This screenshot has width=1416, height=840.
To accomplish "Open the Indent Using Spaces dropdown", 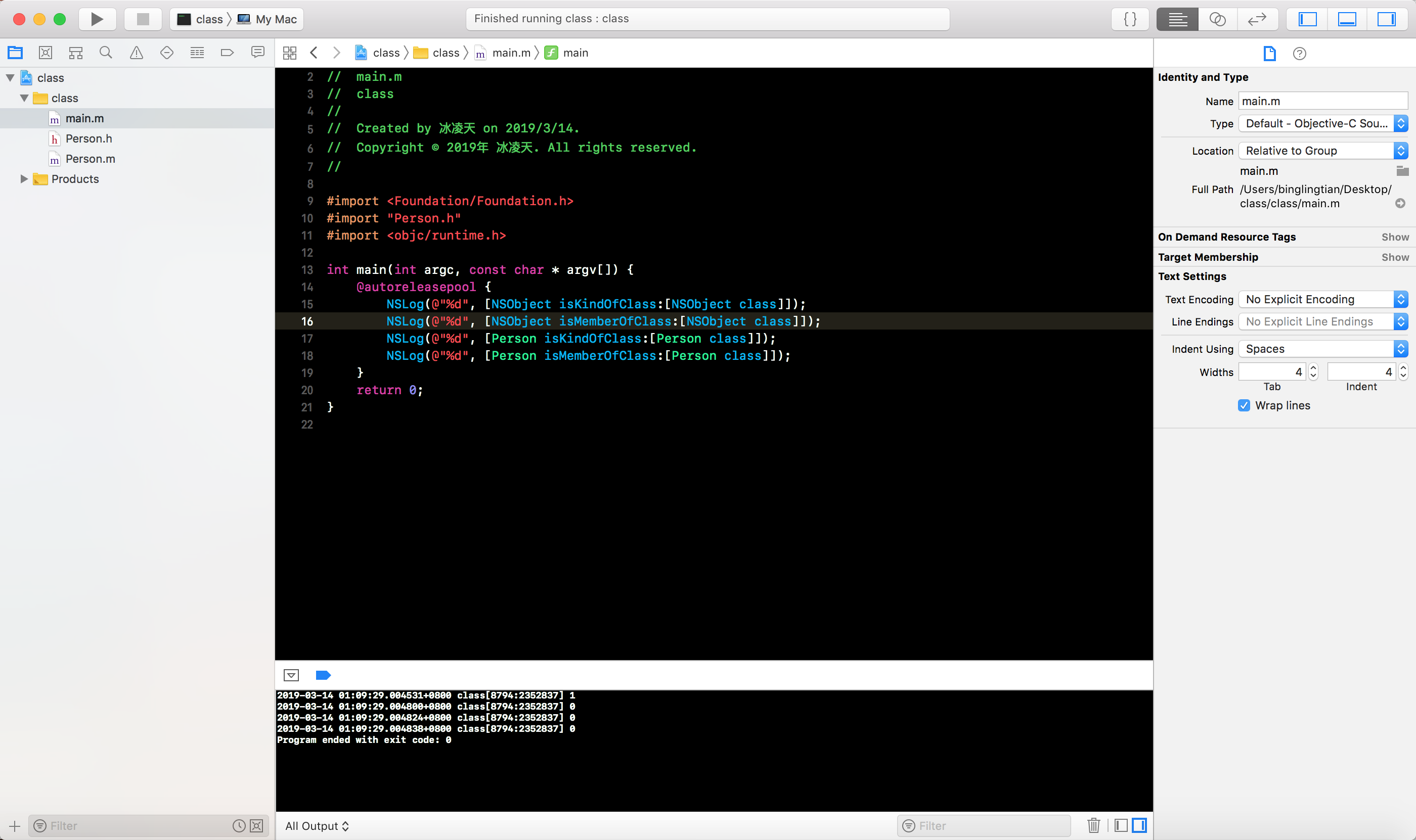I will [x=1322, y=349].
